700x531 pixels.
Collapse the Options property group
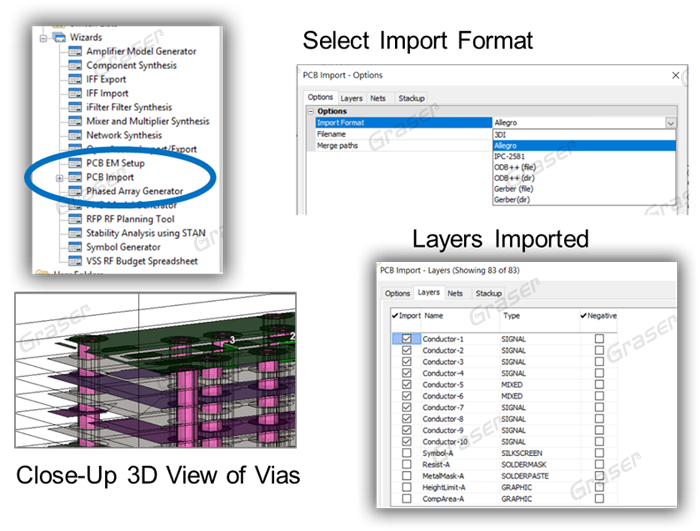coord(311,111)
